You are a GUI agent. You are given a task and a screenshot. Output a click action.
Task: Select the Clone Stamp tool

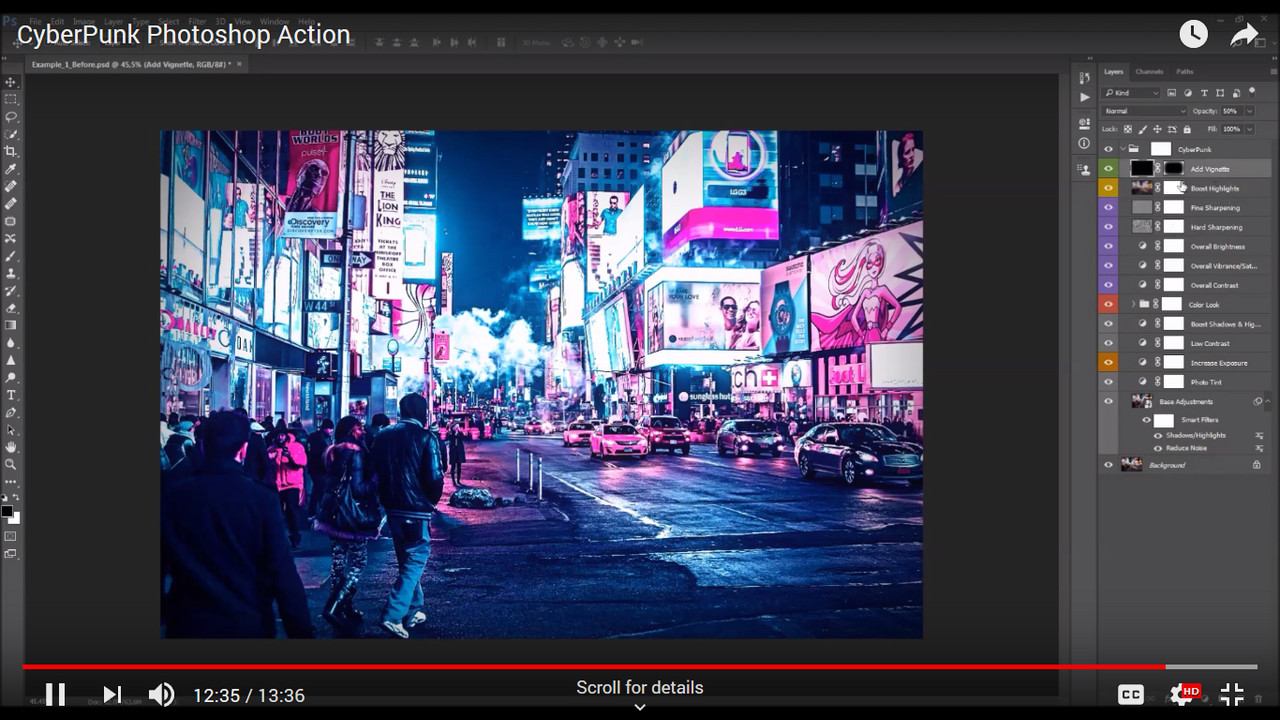pyautogui.click(x=11, y=273)
